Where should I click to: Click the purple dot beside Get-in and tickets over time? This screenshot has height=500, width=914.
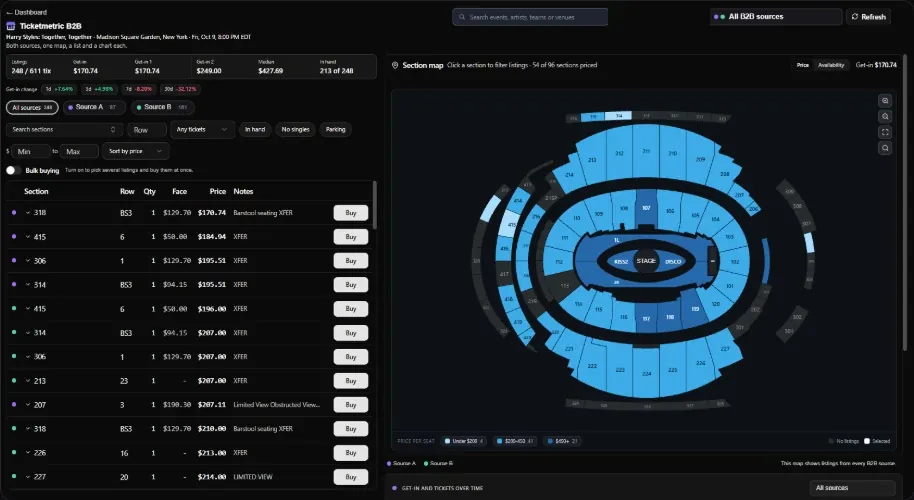tap(395, 488)
